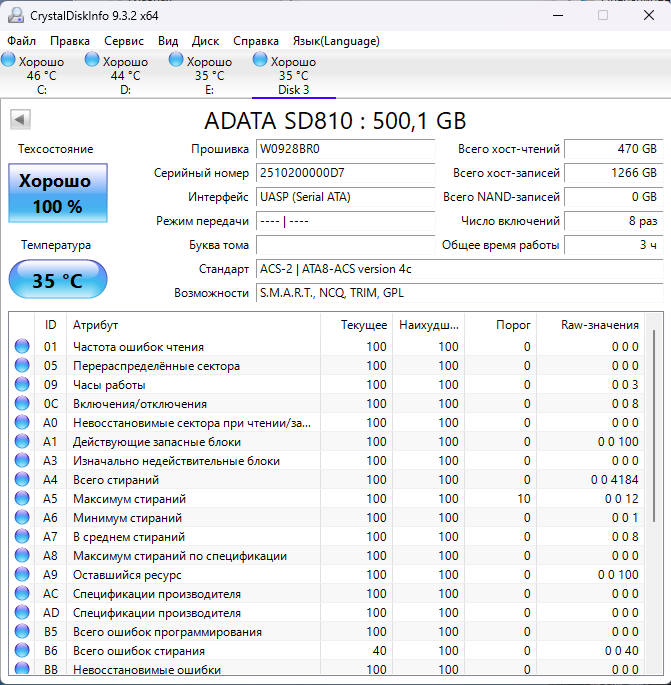Click the Прошивка firmware value field

point(345,149)
